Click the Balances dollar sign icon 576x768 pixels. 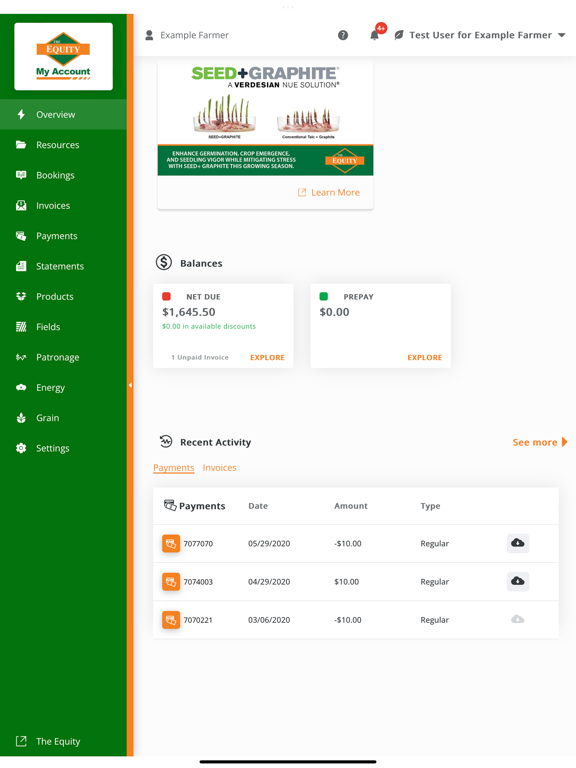click(x=164, y=263)
